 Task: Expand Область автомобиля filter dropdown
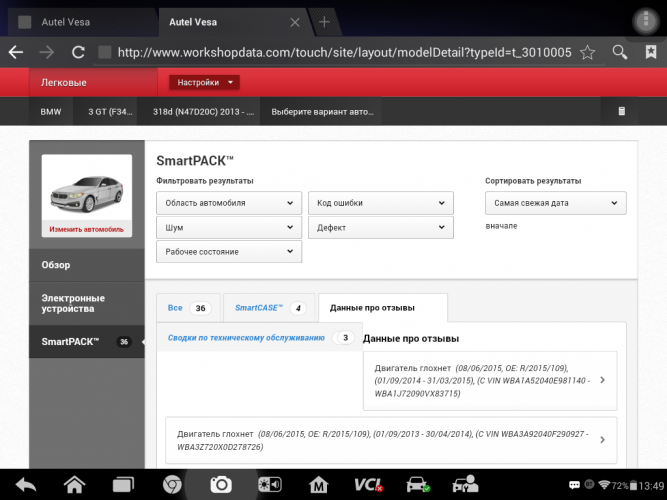[229, 203]
